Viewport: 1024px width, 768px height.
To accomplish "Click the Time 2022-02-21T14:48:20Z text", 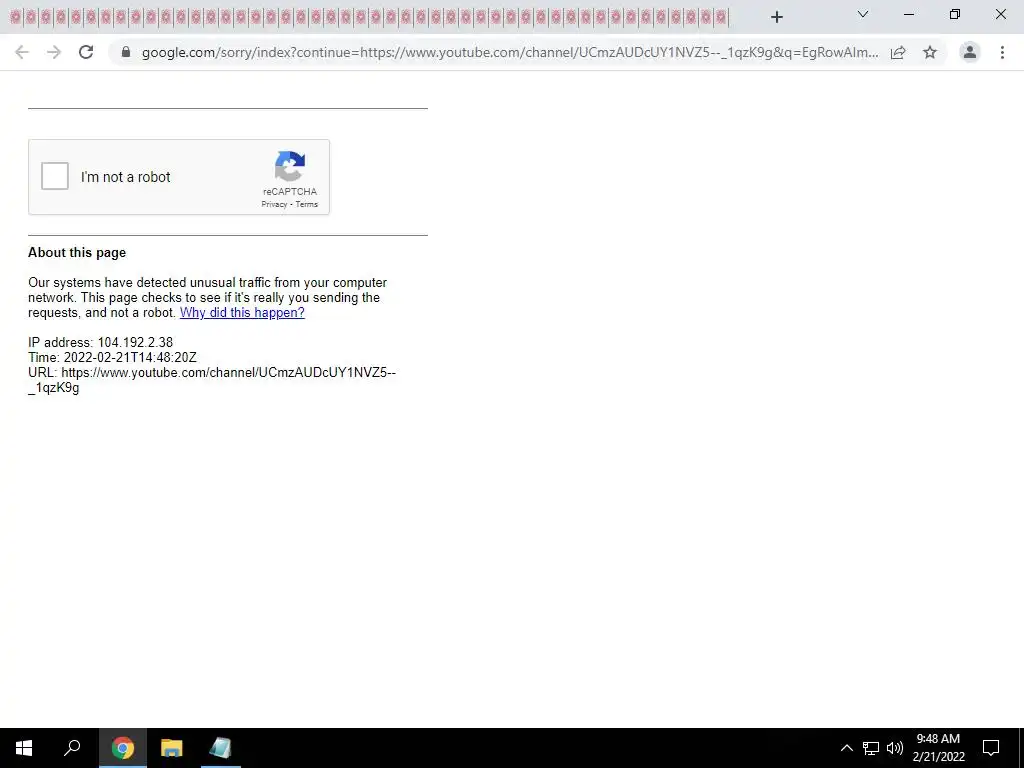I will point(112,357).
